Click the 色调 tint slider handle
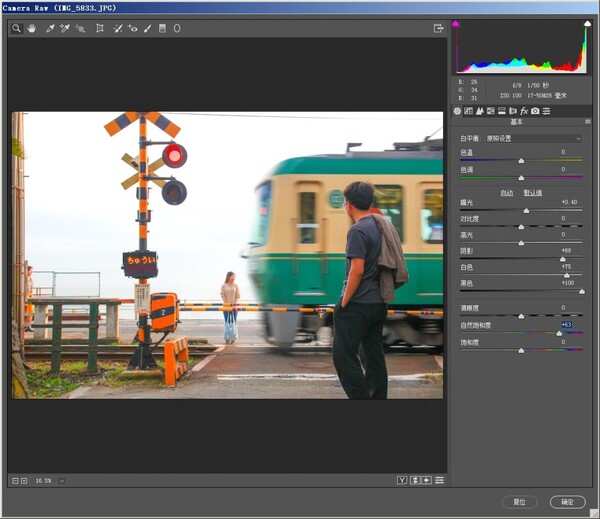This screenshot has height=519, width=600. pos(521,178)
